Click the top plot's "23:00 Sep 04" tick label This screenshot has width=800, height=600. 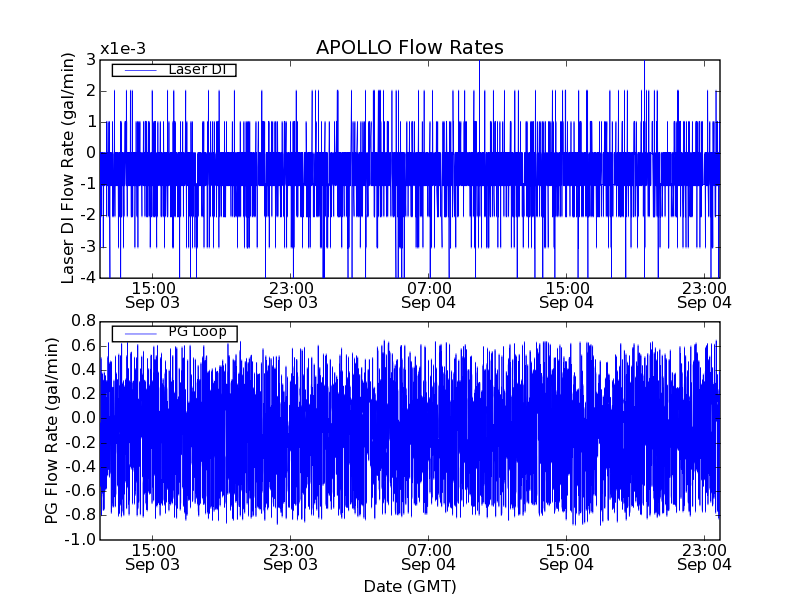[705, 295]
